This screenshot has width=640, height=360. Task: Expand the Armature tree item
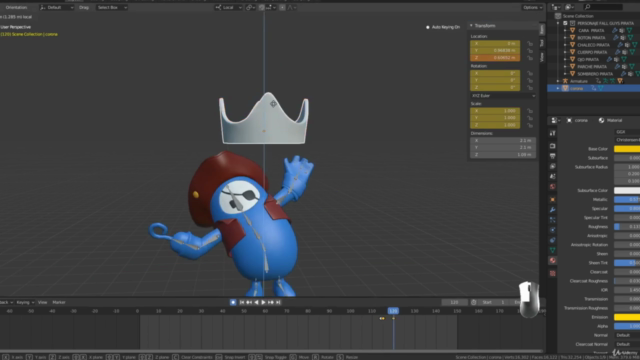pos(558,81)
